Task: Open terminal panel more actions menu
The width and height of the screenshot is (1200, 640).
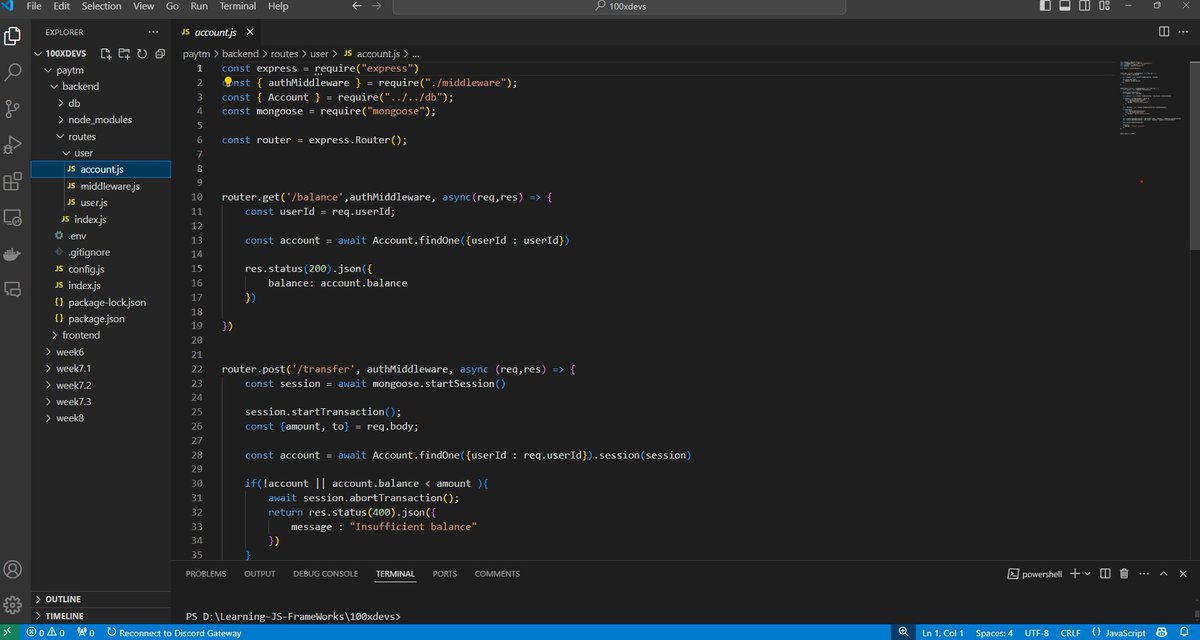Action: (1144, 574)
